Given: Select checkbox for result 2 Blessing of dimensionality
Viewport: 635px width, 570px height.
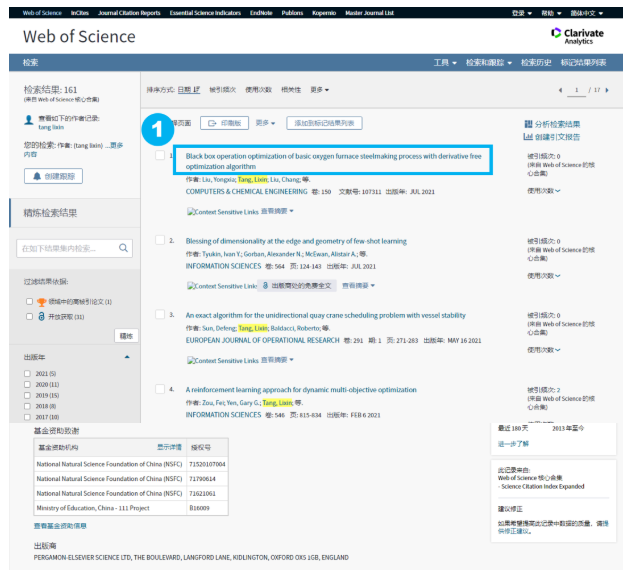Looking at the screenshot, I should [160, 240].
